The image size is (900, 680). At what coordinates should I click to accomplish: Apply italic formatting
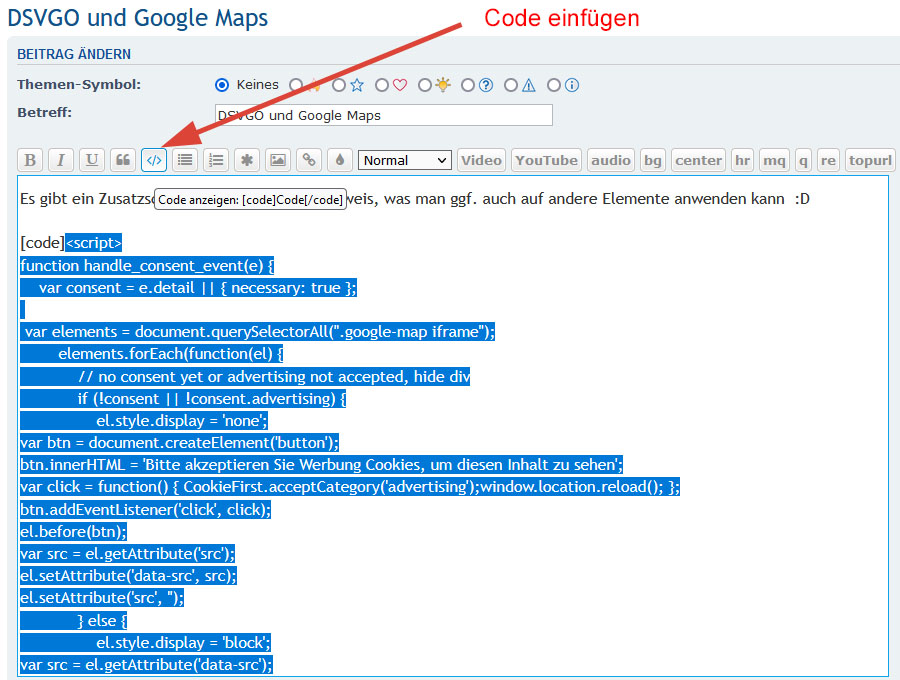(61, 160)
